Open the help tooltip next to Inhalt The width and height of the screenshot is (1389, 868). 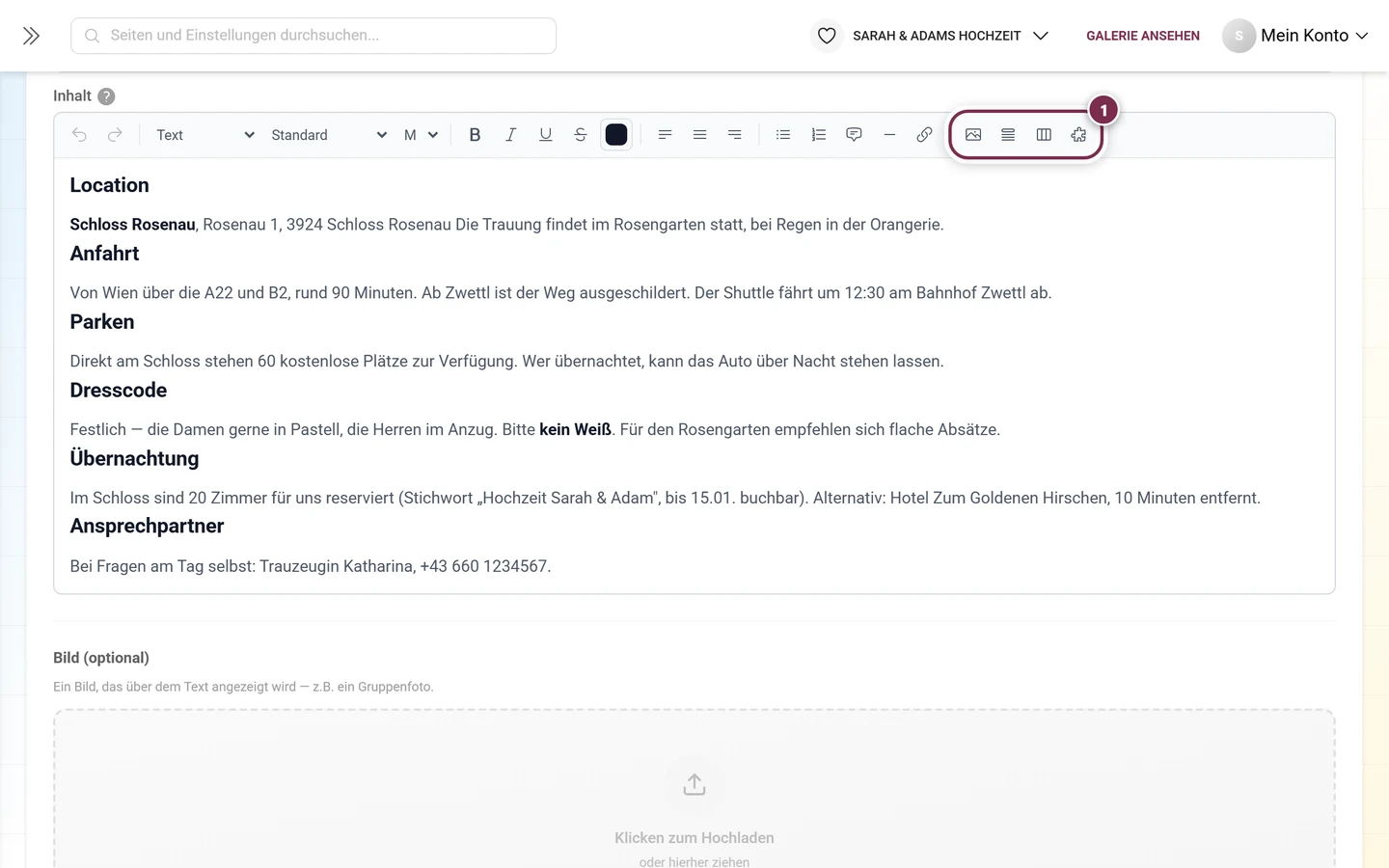coord(106,96)
